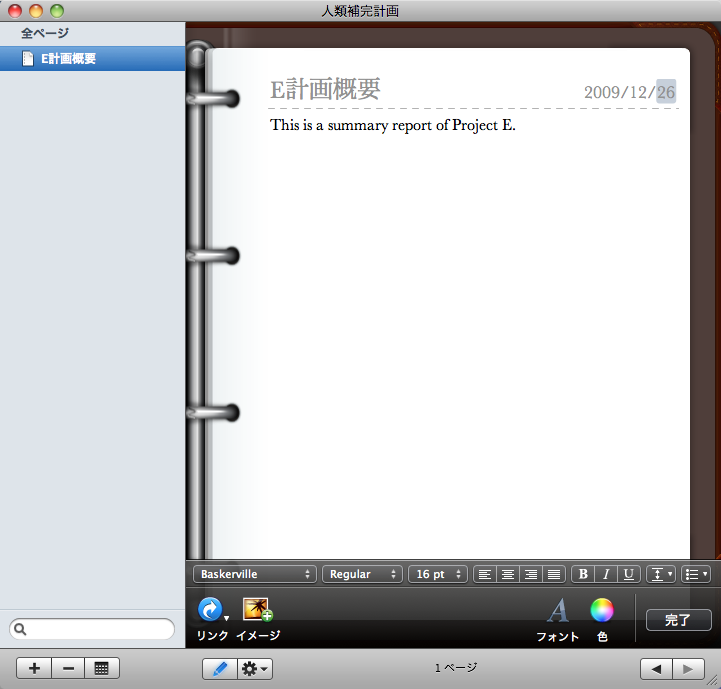The width and height of the screenshot is (721, 689).
Task: Click in the sidebar search field
Action: (92, 629)
